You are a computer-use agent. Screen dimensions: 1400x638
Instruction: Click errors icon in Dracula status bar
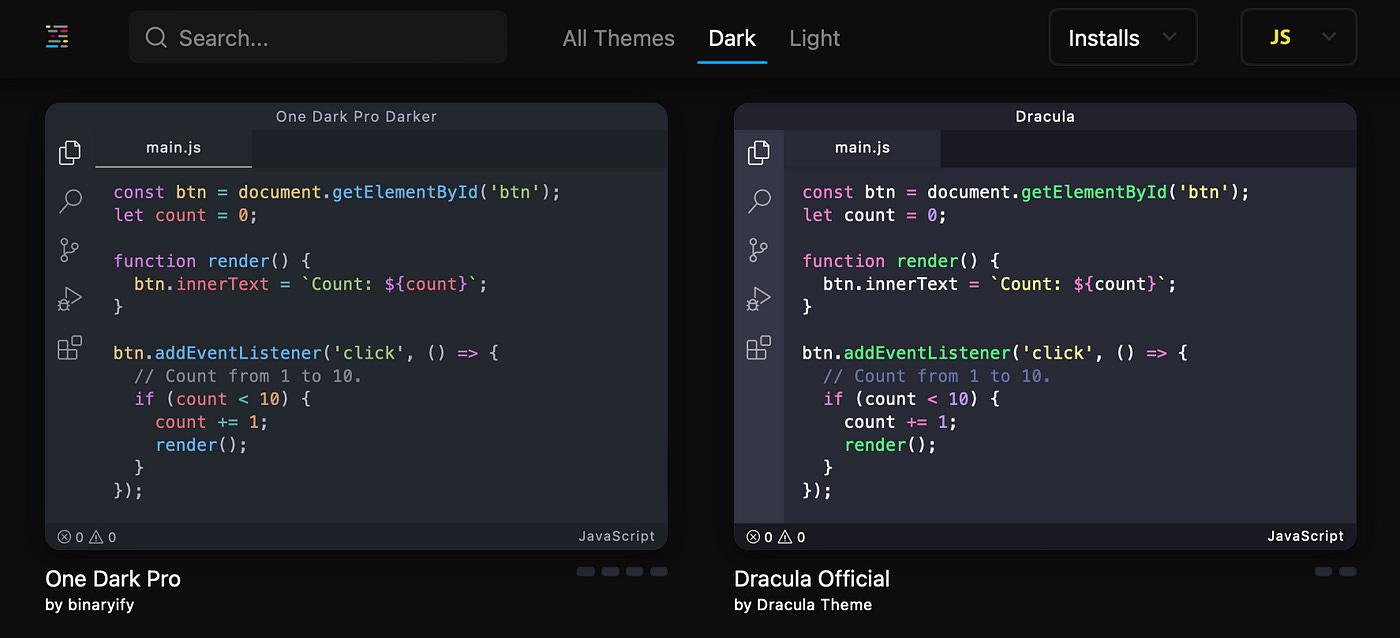pos(754,537)
